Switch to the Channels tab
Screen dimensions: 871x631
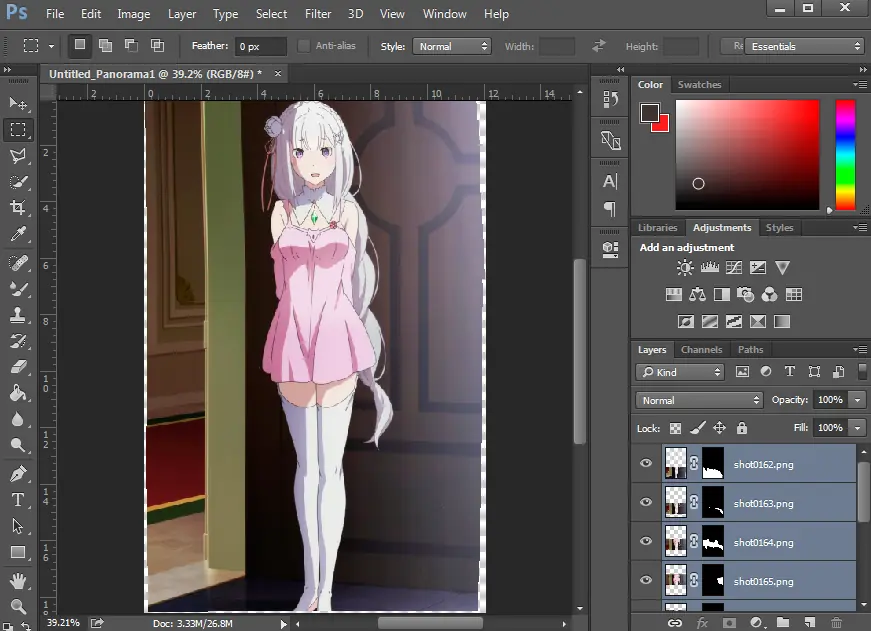pyautogui.click(x=702, y=349)
